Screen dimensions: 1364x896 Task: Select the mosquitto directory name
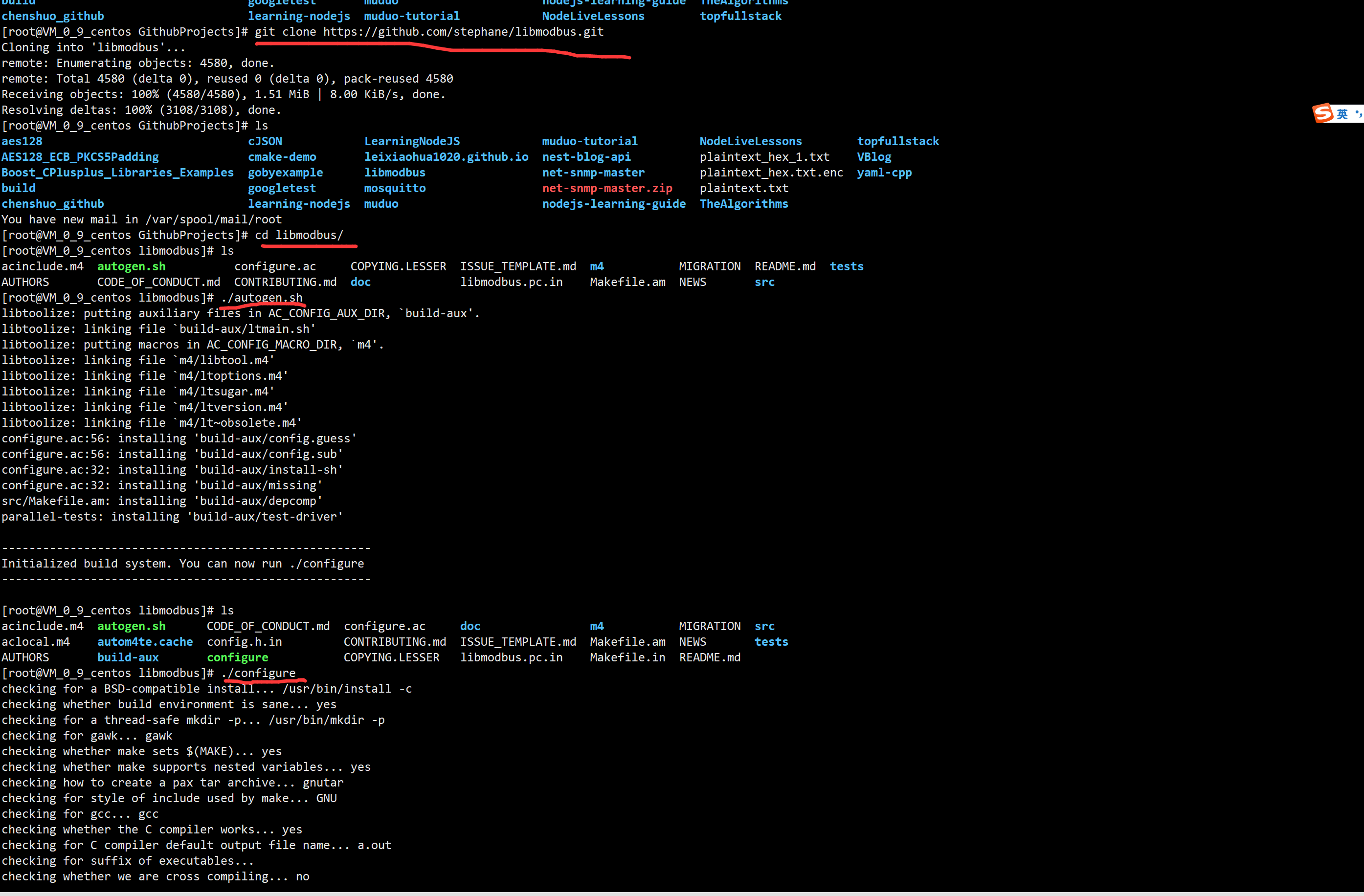395,189
